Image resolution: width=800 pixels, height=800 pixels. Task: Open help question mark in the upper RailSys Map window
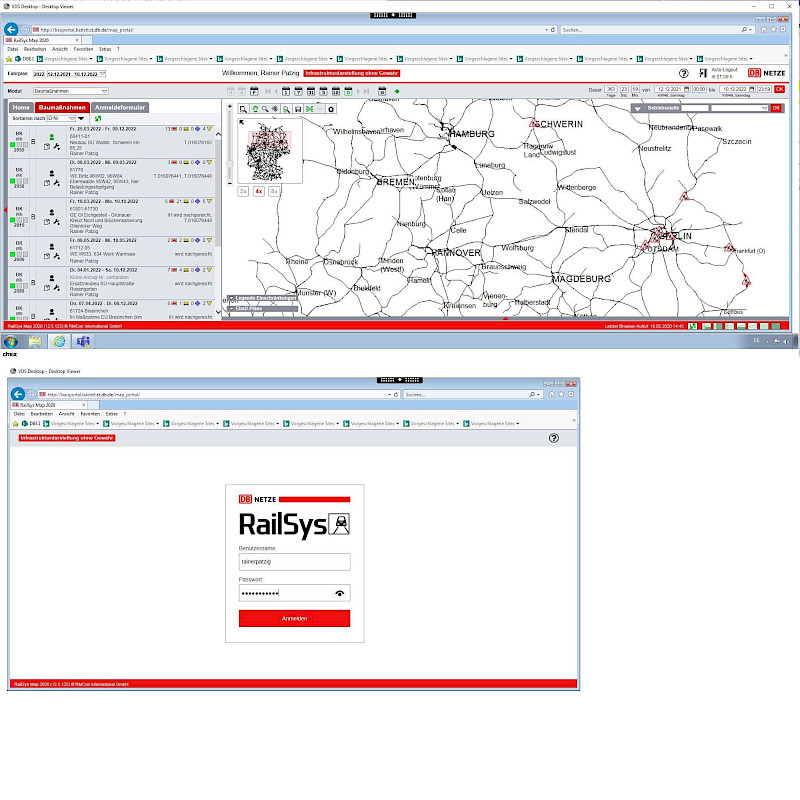point(684,73)
